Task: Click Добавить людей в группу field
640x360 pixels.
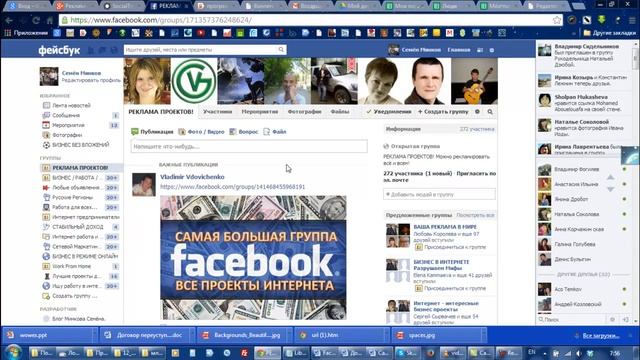Action: click(x=439, y=194)
